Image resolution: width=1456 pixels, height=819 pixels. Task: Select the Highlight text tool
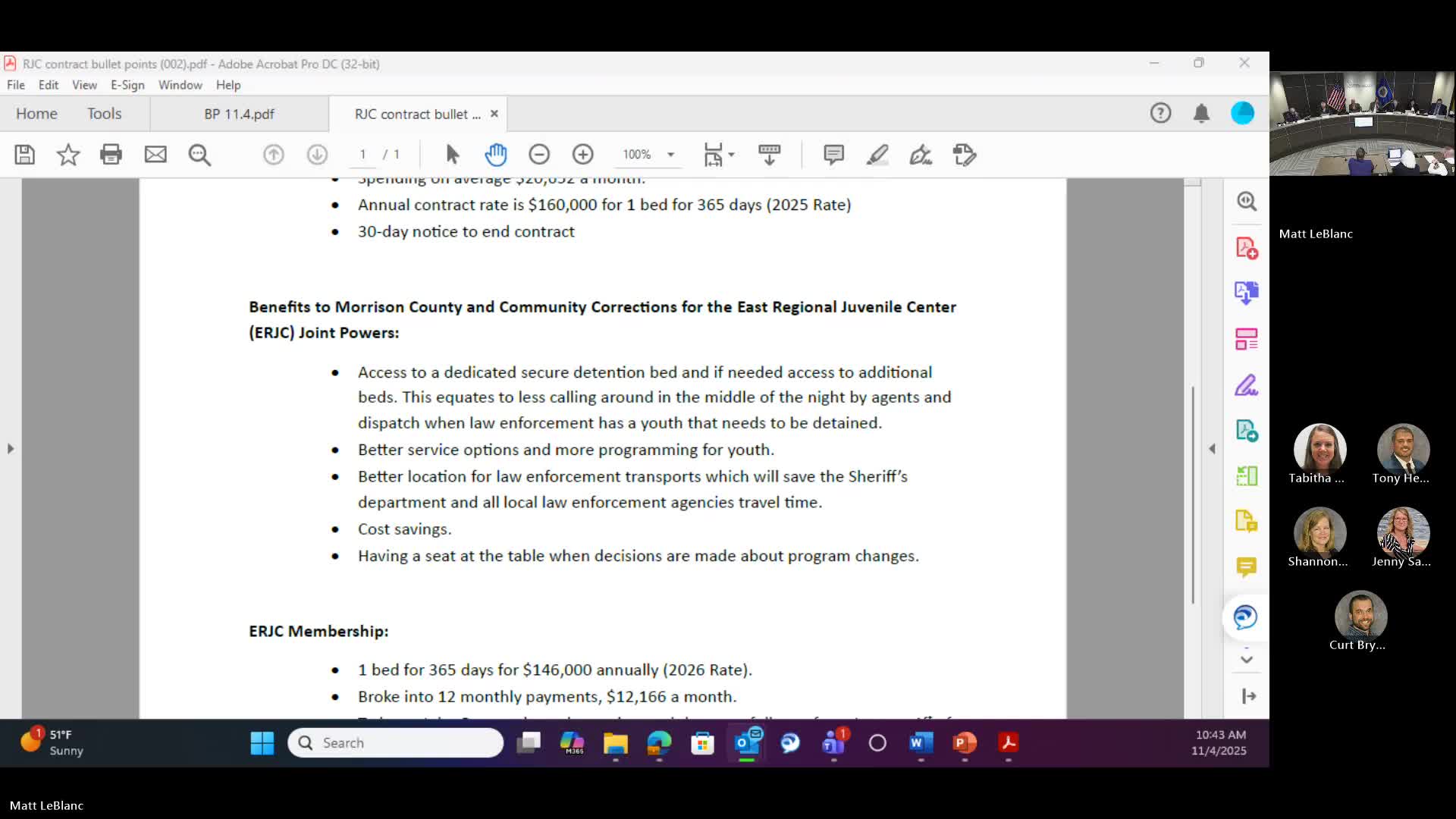pyautogui.click(x=877, y=155)
